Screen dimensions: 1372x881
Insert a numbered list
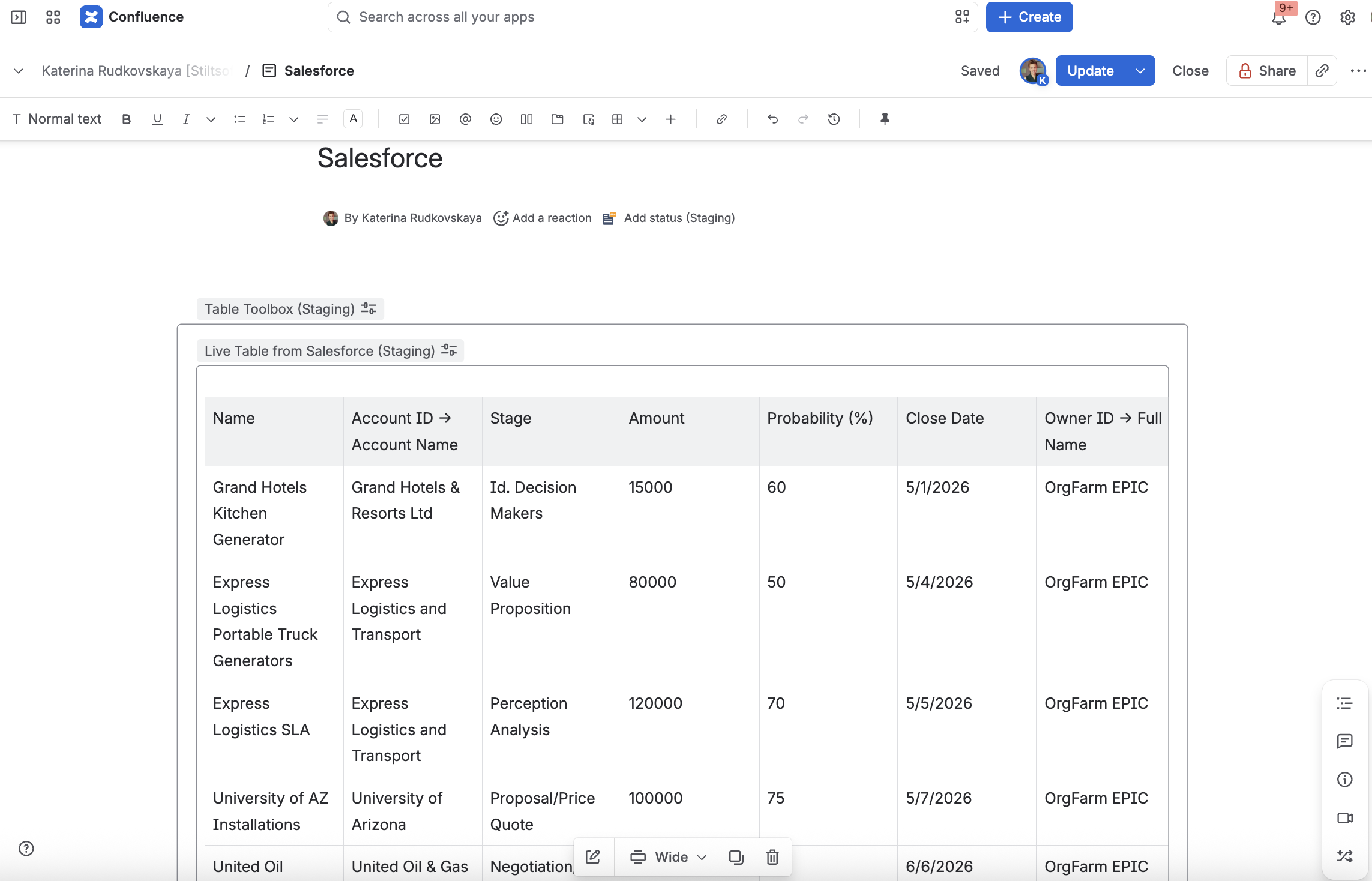268,119
